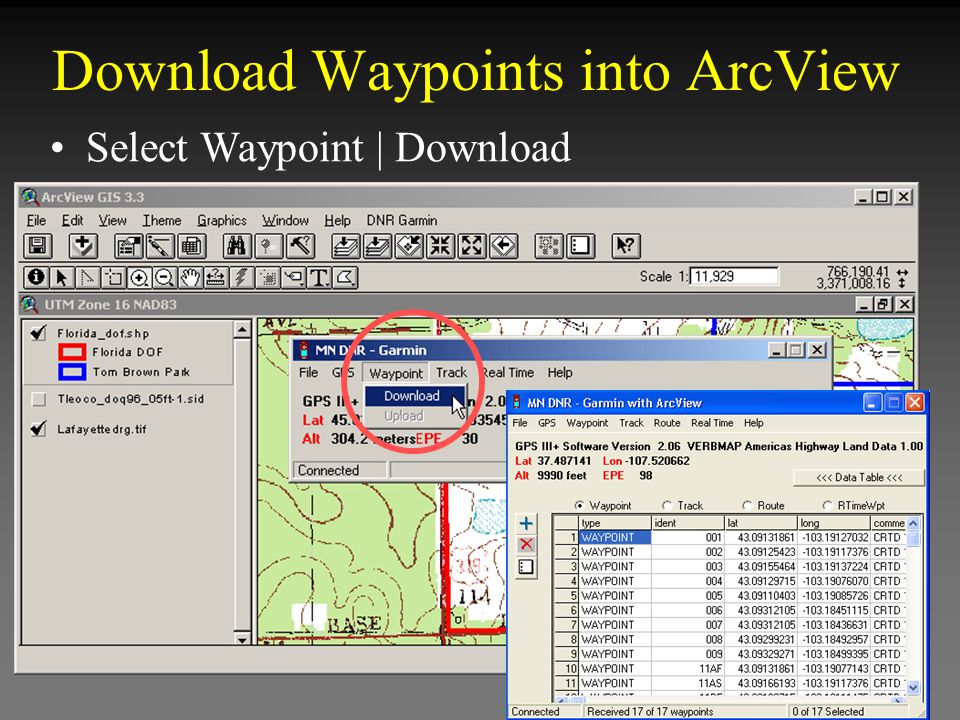Click the Save Project toolbar icon
960x720 pixels.
38,246
